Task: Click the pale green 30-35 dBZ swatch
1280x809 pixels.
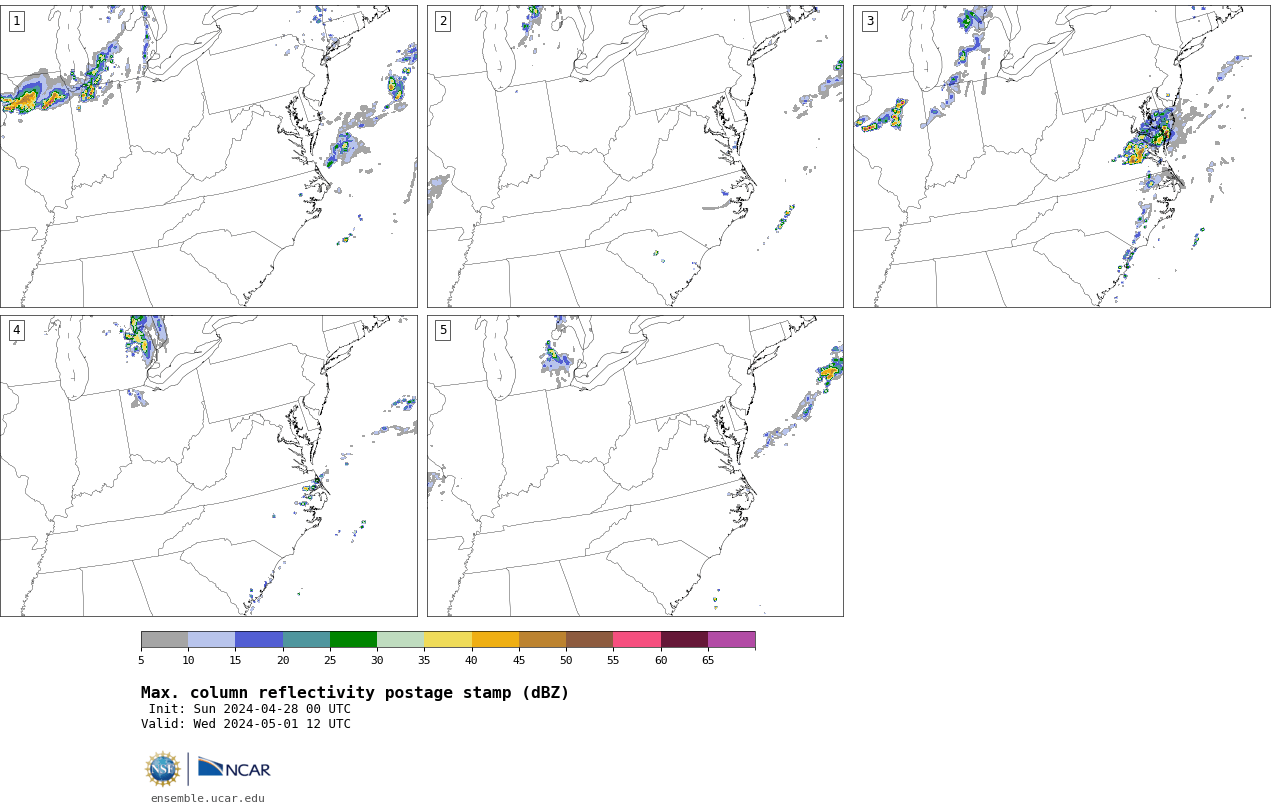Action: (401, 640)
